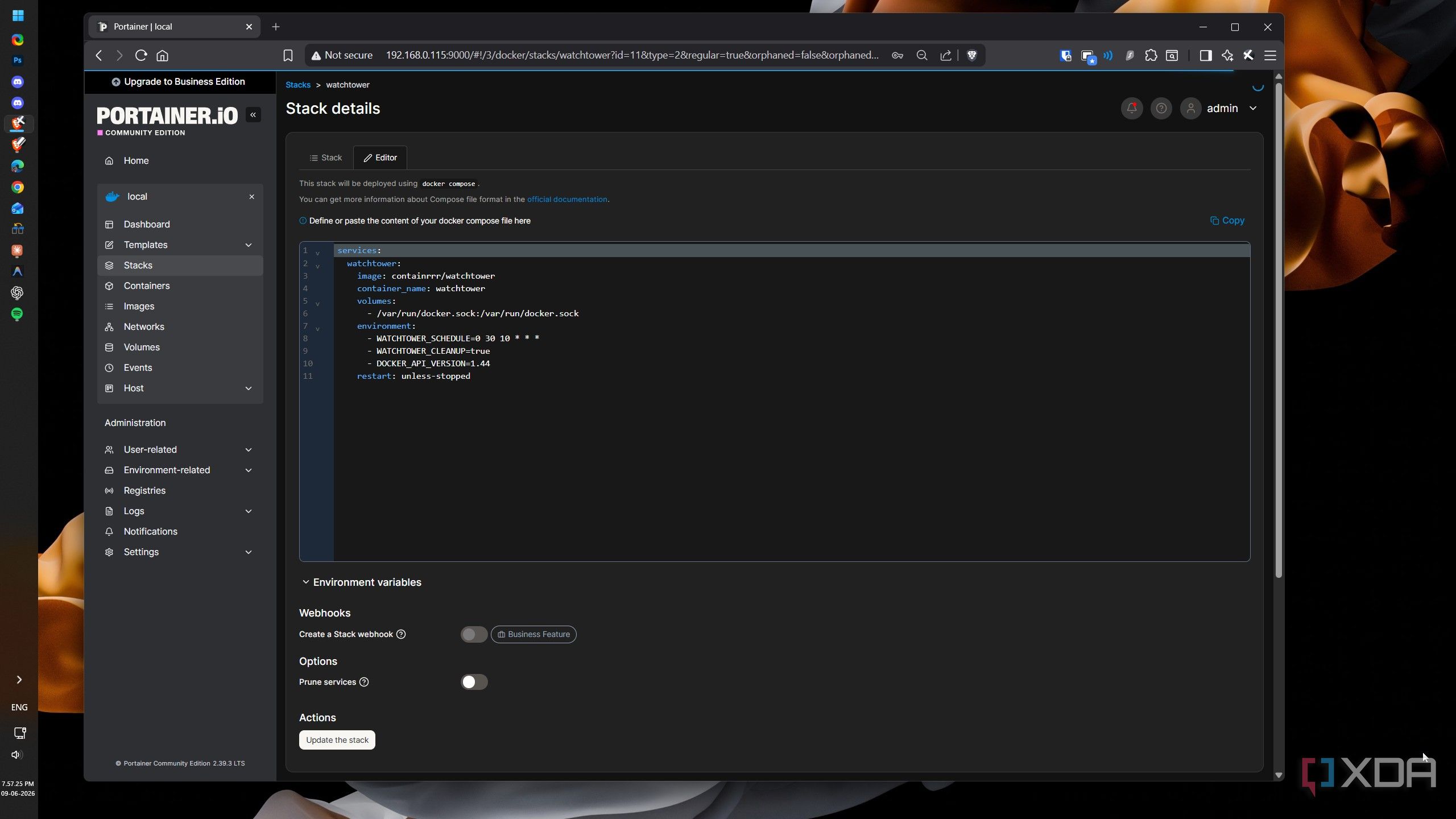Click the browser address bar URL
The image size is (1456, 819).
[632, 55]
